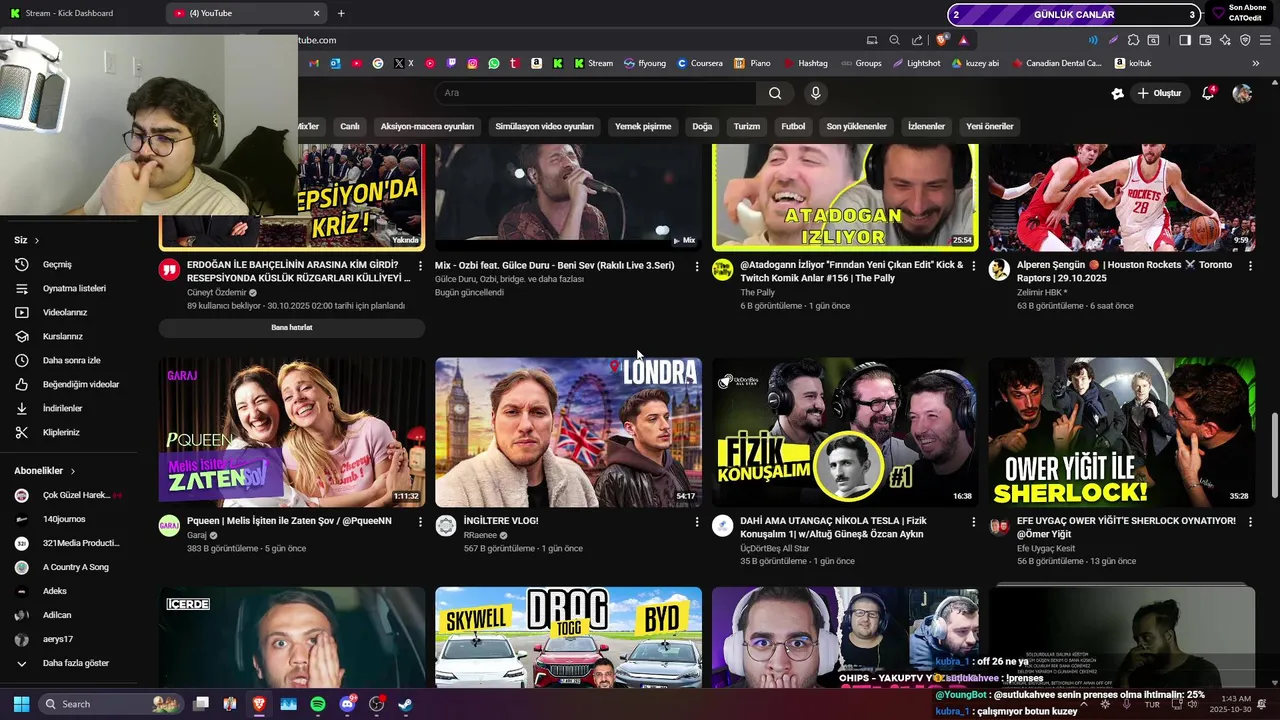Image resolution: width=1280 pixels, height=720 pixels.
Task: Open options menu for İNGİLTERE VLOG! video
Action: (697, 522)
